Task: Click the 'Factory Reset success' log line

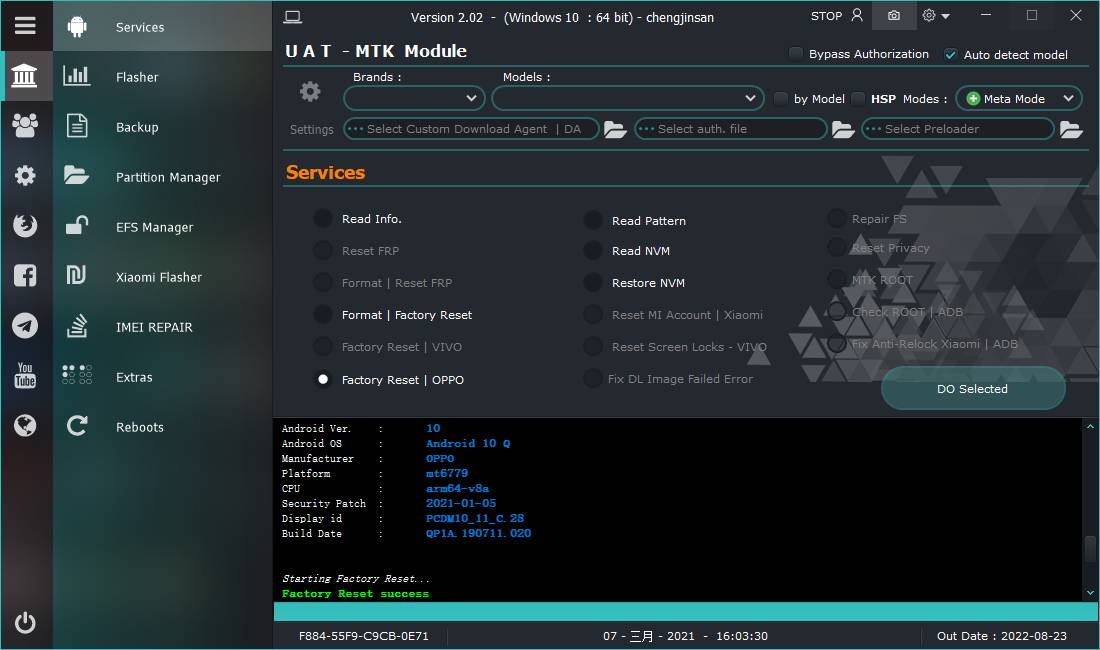Action: coord(355,593)
